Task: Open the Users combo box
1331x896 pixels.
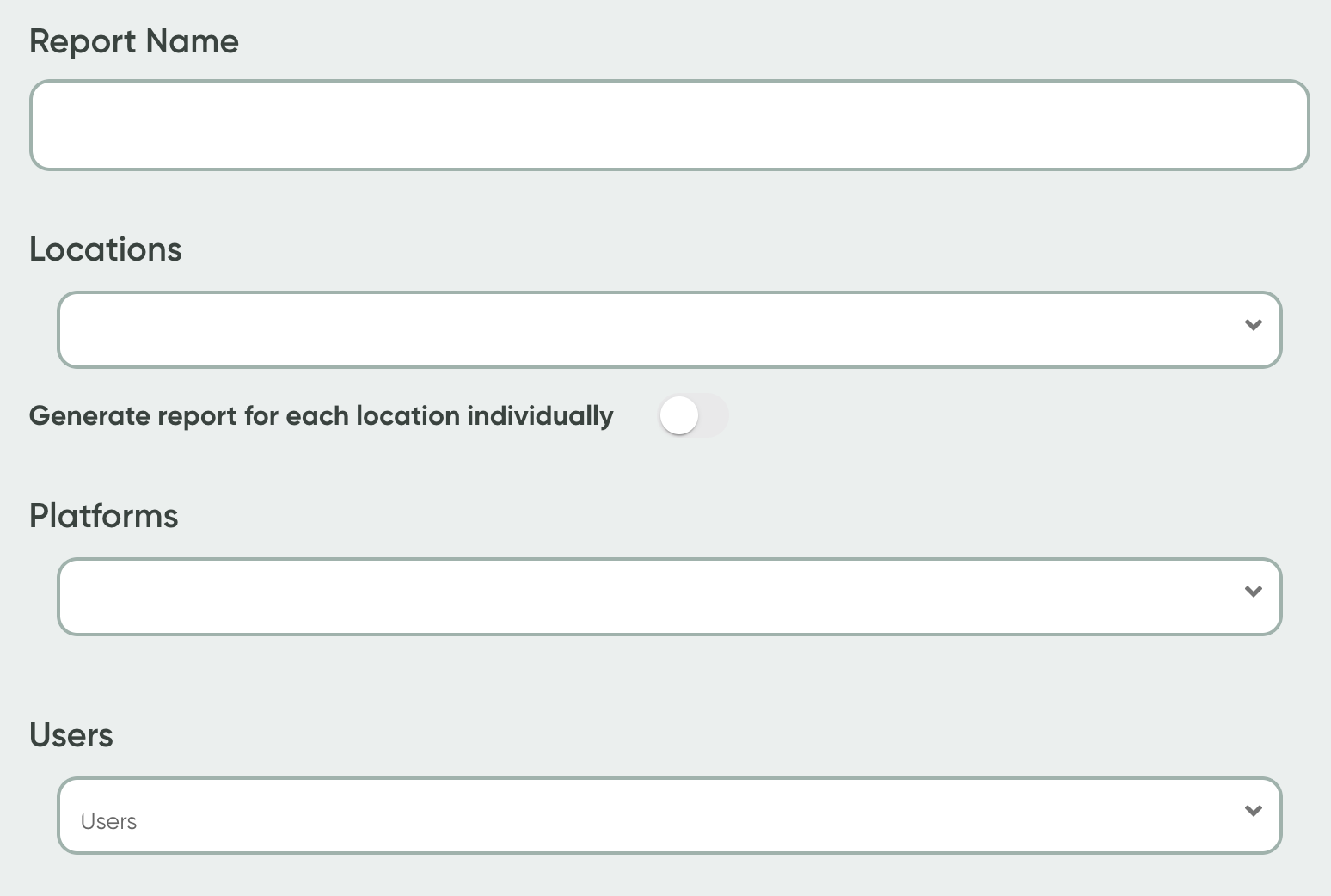Action: [x=669, y=816]
